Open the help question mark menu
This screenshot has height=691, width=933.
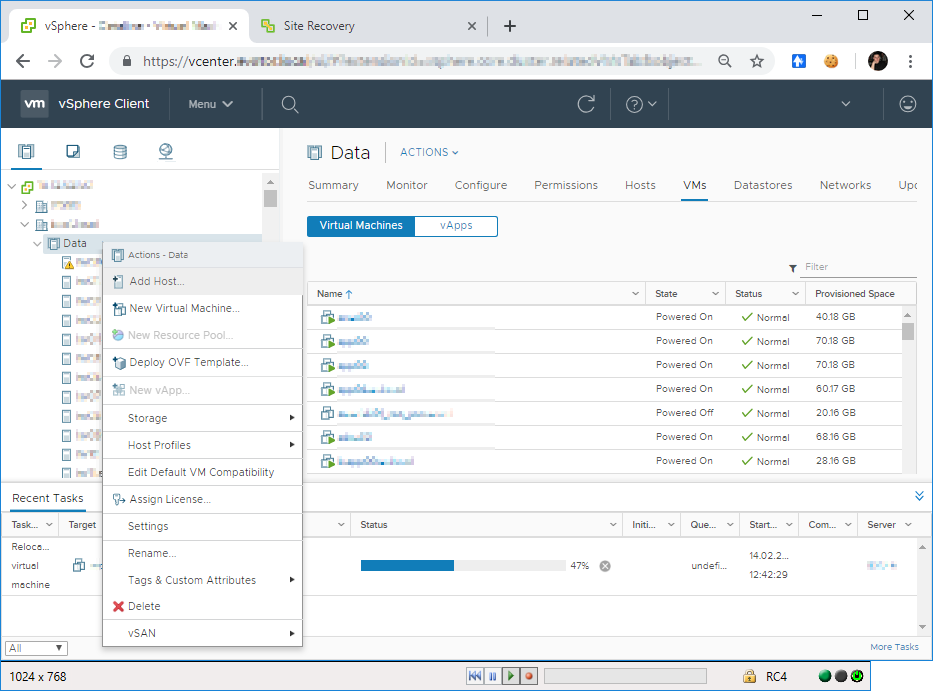coord(640,104)
